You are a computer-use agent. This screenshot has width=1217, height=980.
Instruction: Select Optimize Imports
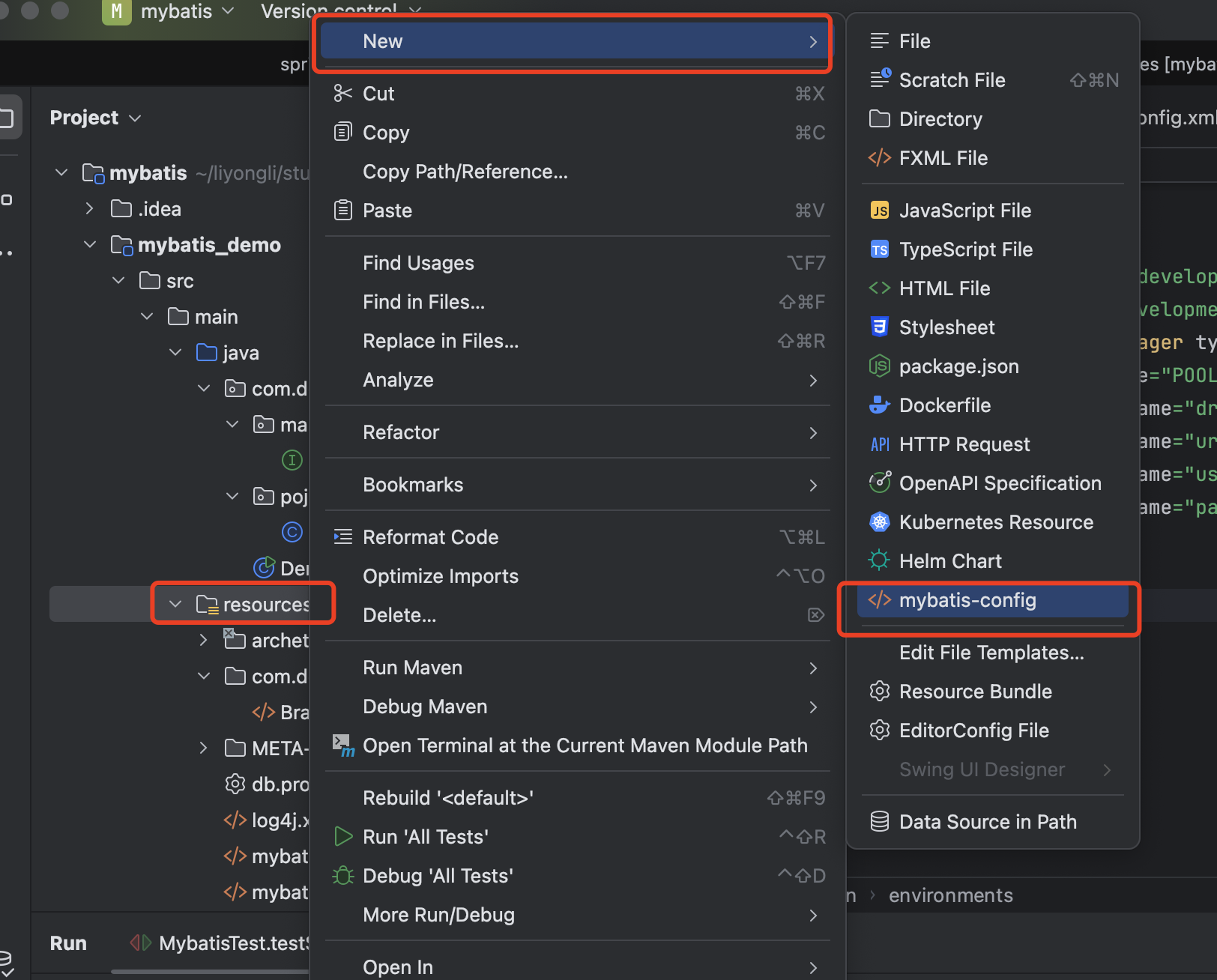[x=577, y=576]
